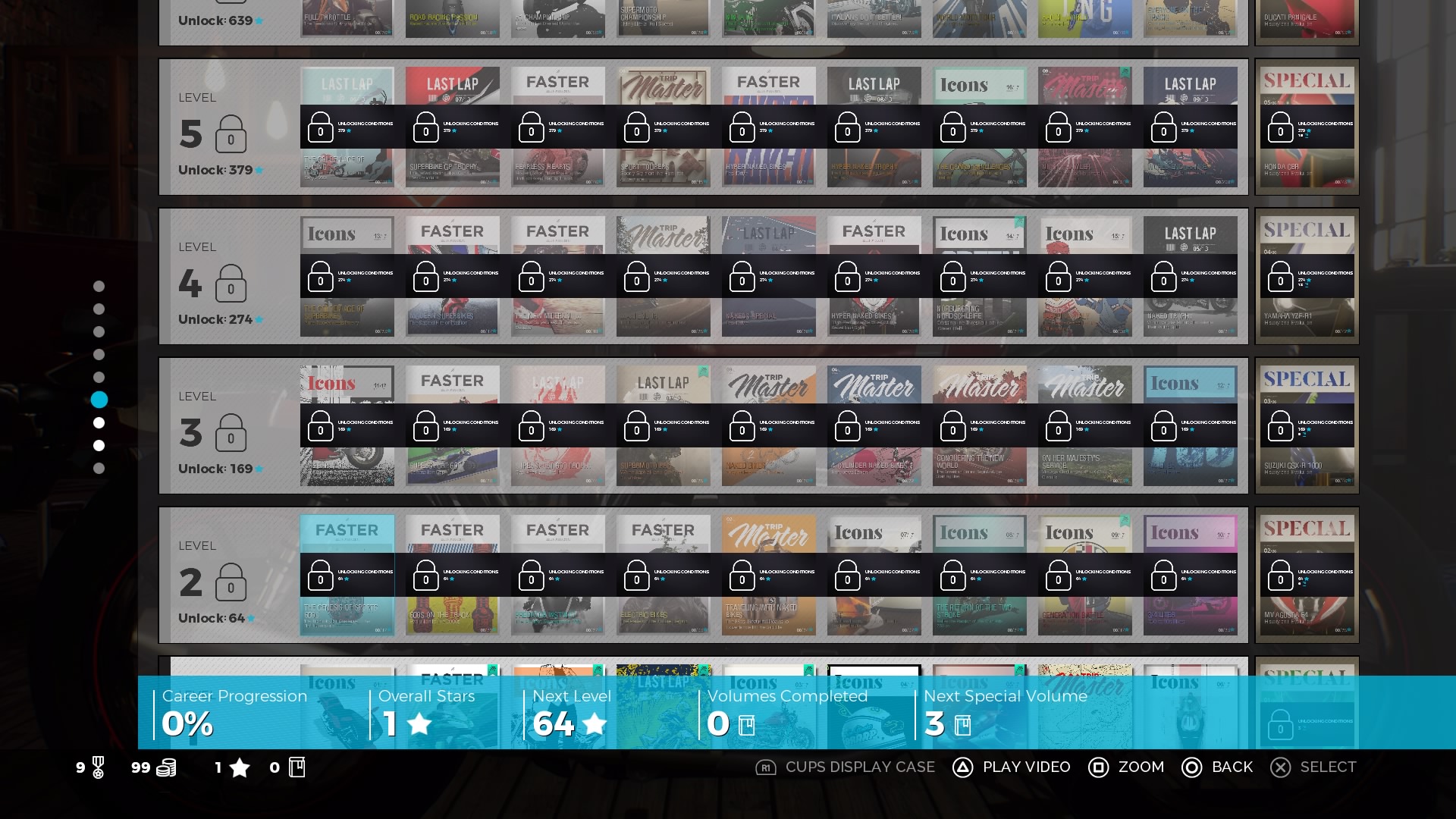This screenshot has width=1456, height=819.
Task: Select the third page indicator dot
Action: click(x=99, y=331)
